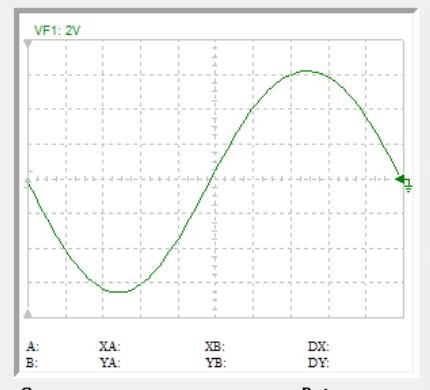Click the gray zero-level marker on left axis
The image size is (430, 390).
pyautogui.click(x=28, y=180)
